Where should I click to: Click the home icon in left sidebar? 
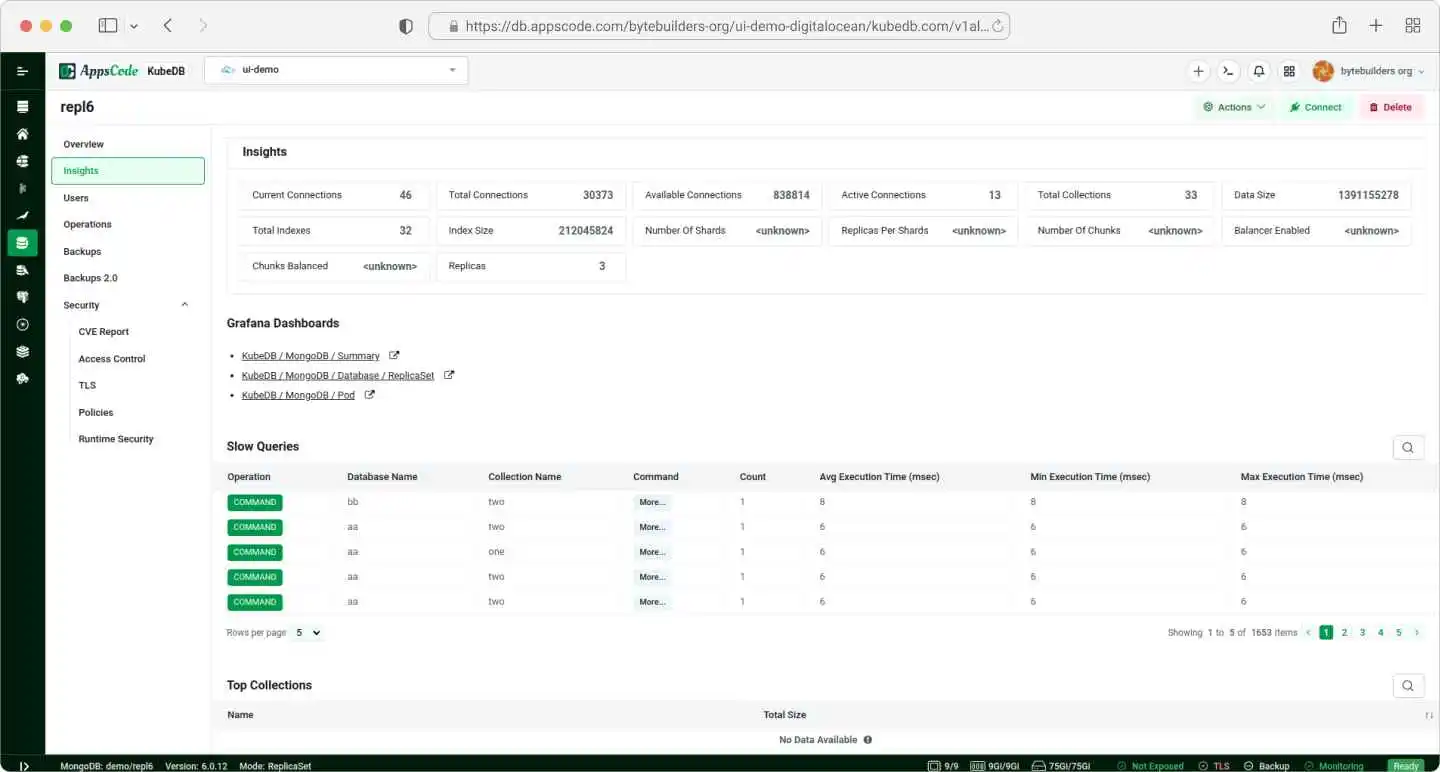(22, 134)
